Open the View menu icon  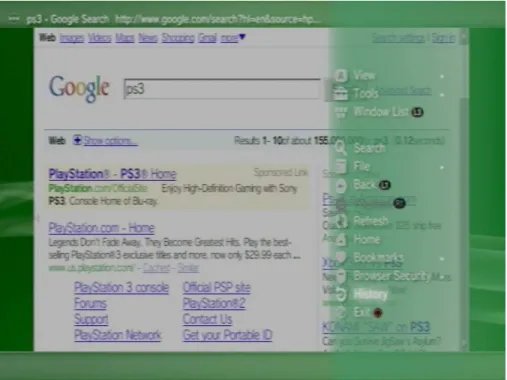341,76
